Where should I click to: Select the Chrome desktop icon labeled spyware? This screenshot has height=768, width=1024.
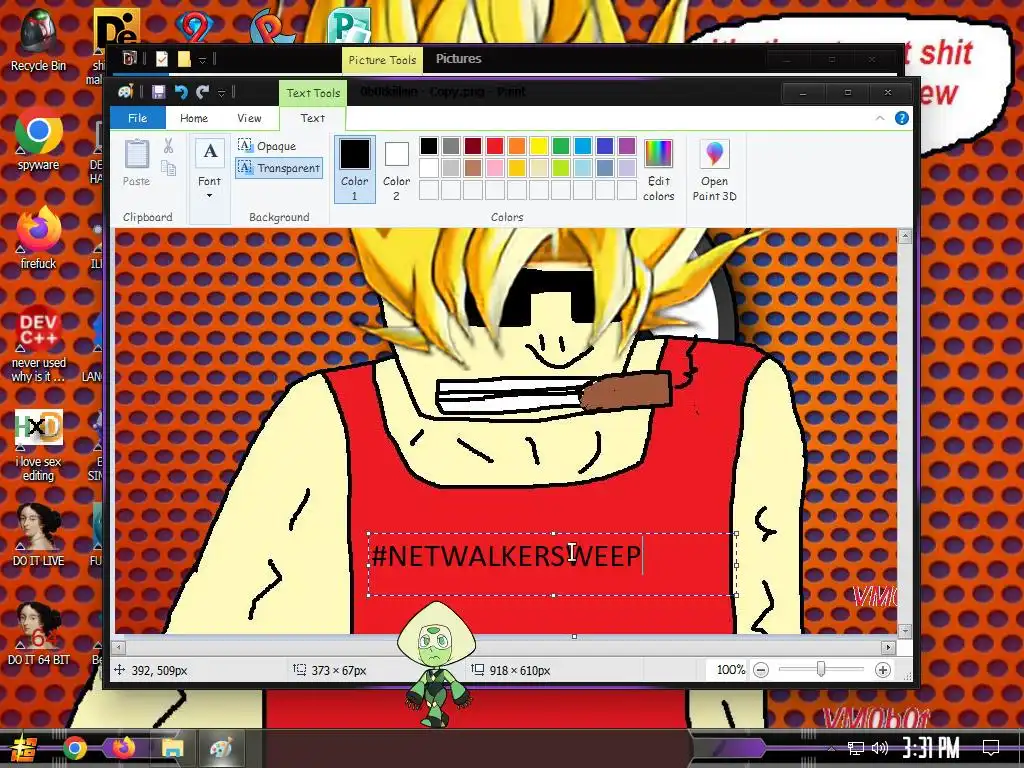pyautogui.click(x=38, y=138)
